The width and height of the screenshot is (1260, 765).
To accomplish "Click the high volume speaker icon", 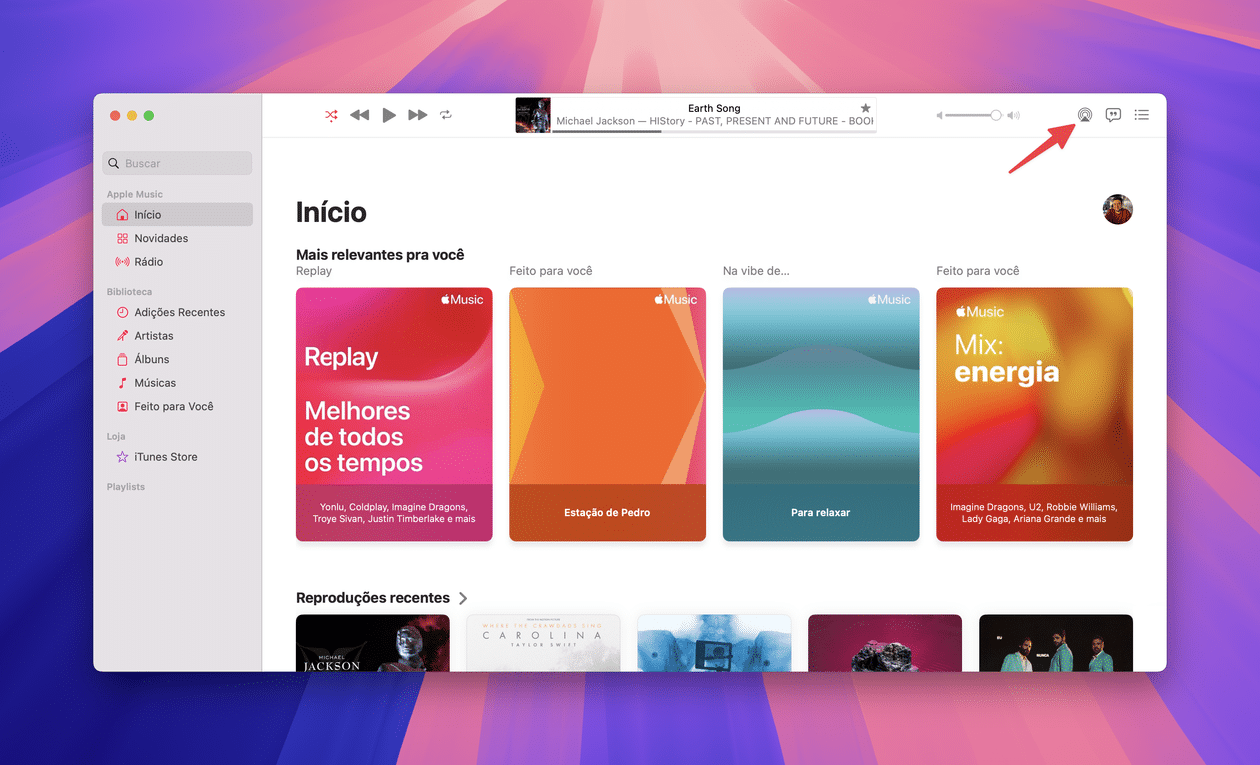I will [x=1013, y=115].
